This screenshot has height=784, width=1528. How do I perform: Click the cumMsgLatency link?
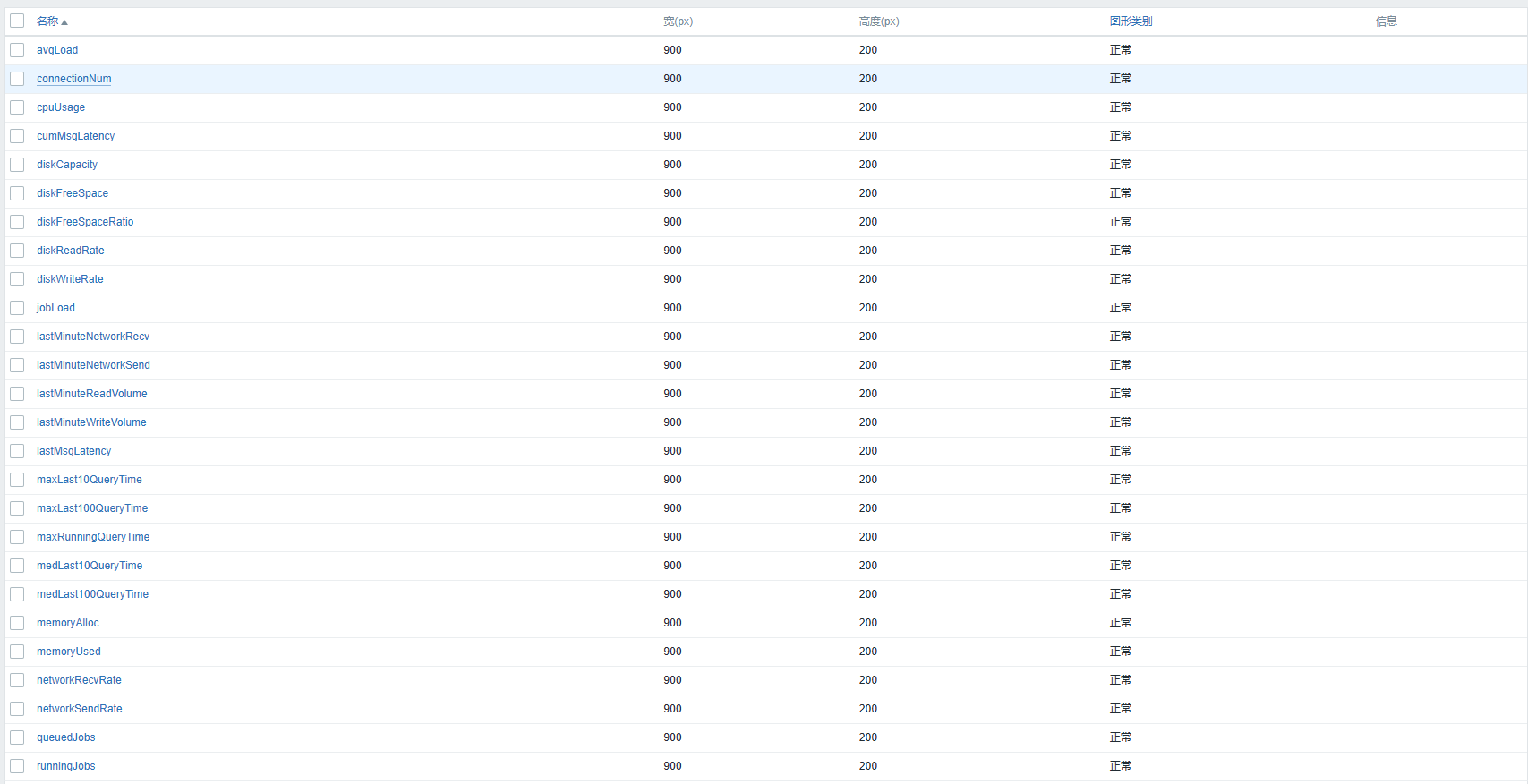coord(75,136)
